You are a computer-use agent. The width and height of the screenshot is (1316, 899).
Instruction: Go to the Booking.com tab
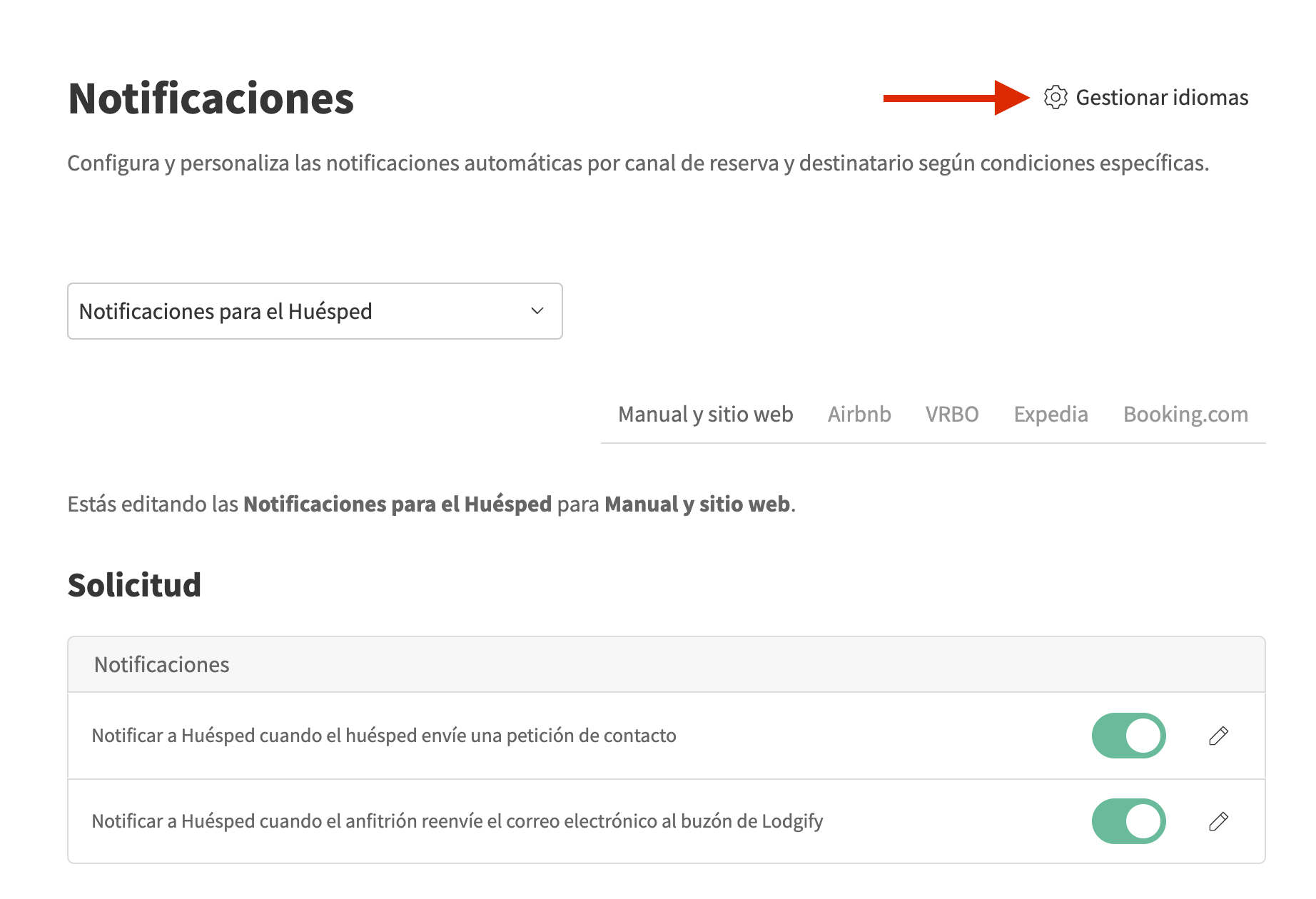tap(1185, 415)
